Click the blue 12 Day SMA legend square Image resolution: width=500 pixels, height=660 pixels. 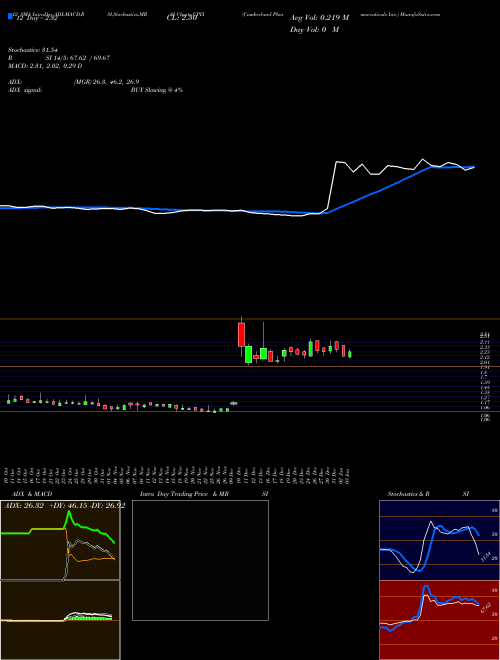10,17
